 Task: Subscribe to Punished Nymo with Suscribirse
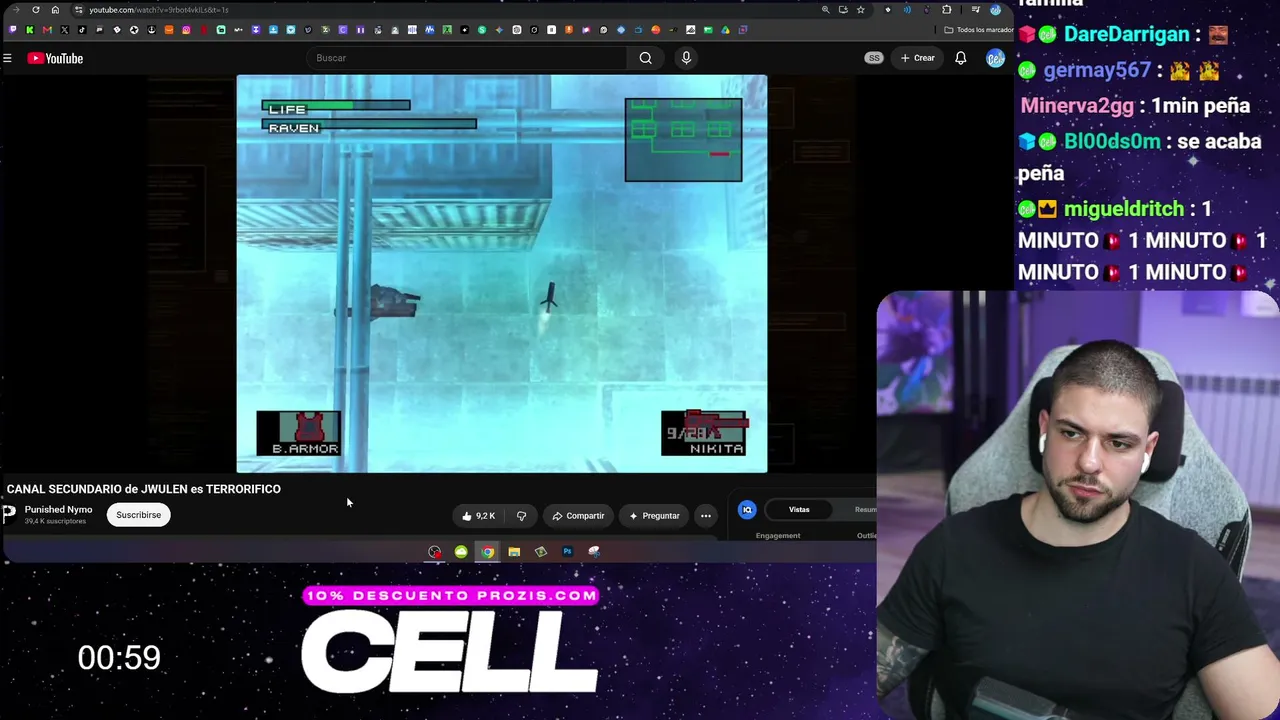coord(138,515)
